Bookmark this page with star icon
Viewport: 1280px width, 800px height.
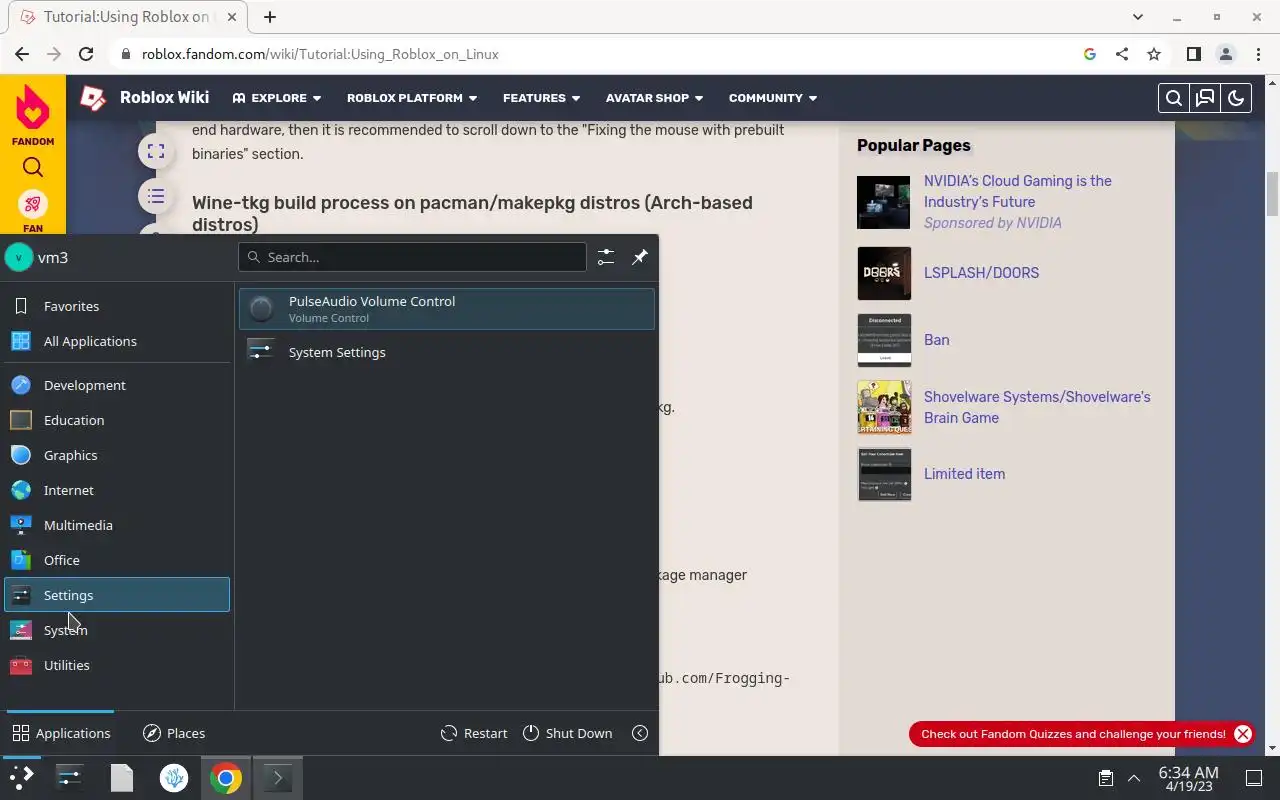click(1154, 54)
